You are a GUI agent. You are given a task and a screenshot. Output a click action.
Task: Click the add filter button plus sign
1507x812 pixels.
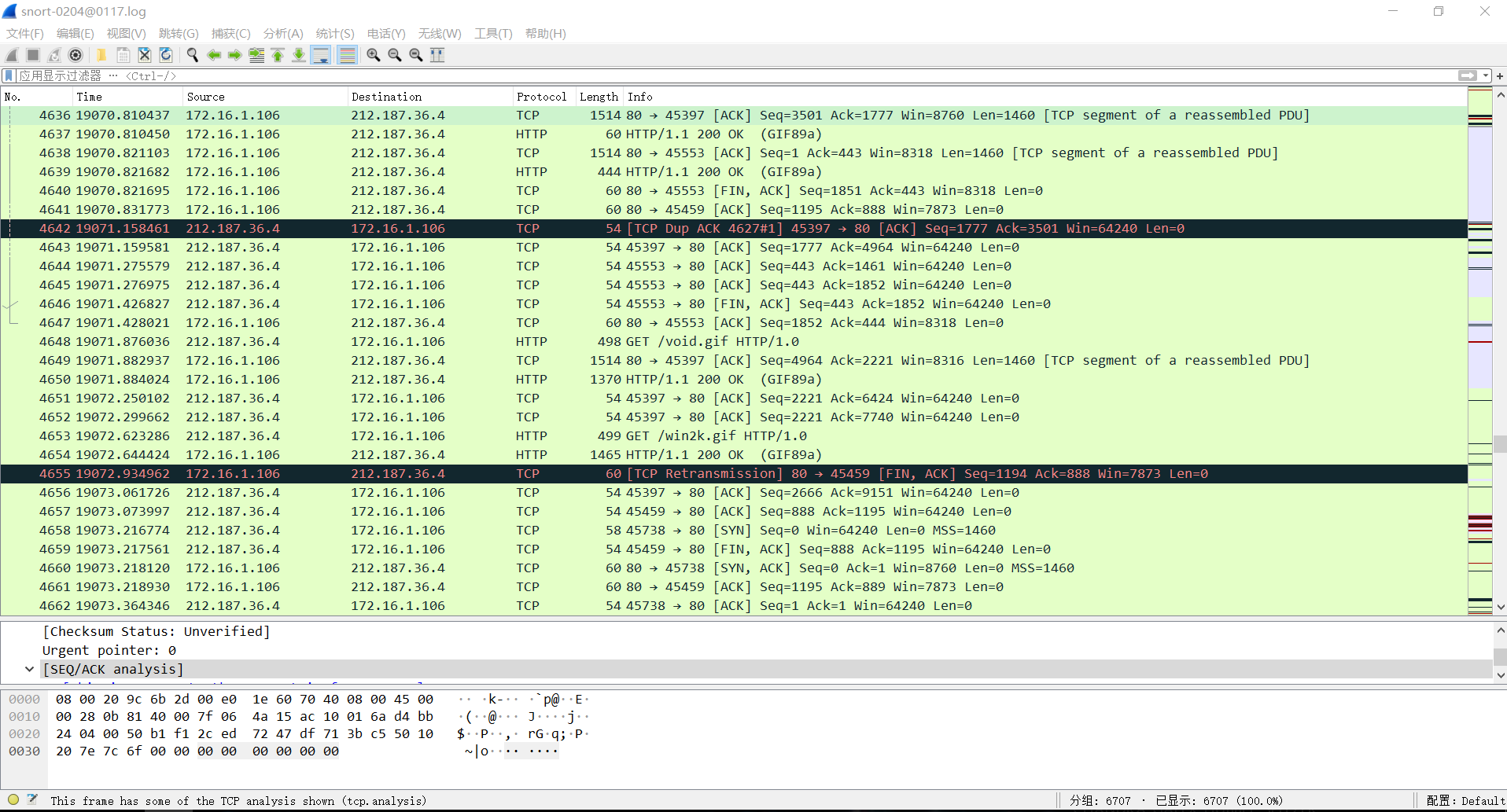click(x=1499, y=76)
